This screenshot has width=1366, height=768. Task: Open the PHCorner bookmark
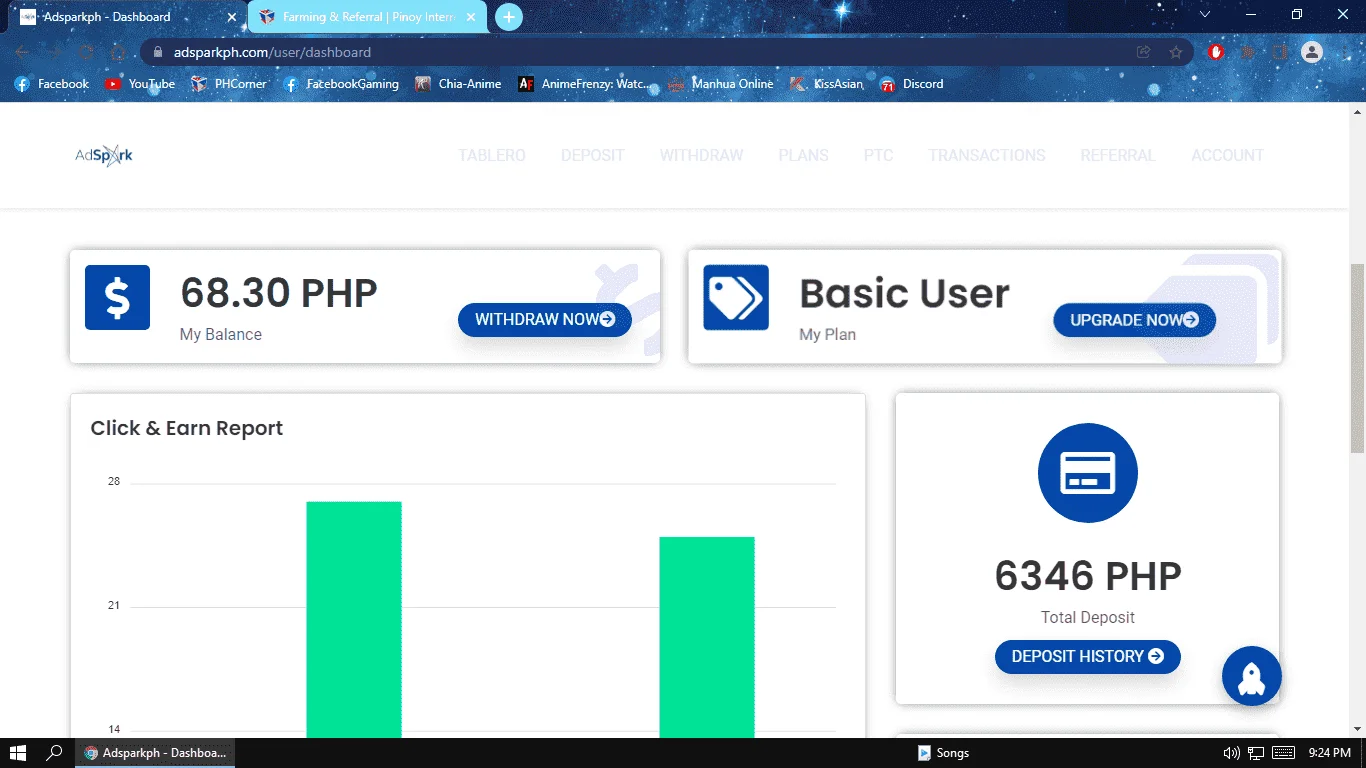point(229,84)
